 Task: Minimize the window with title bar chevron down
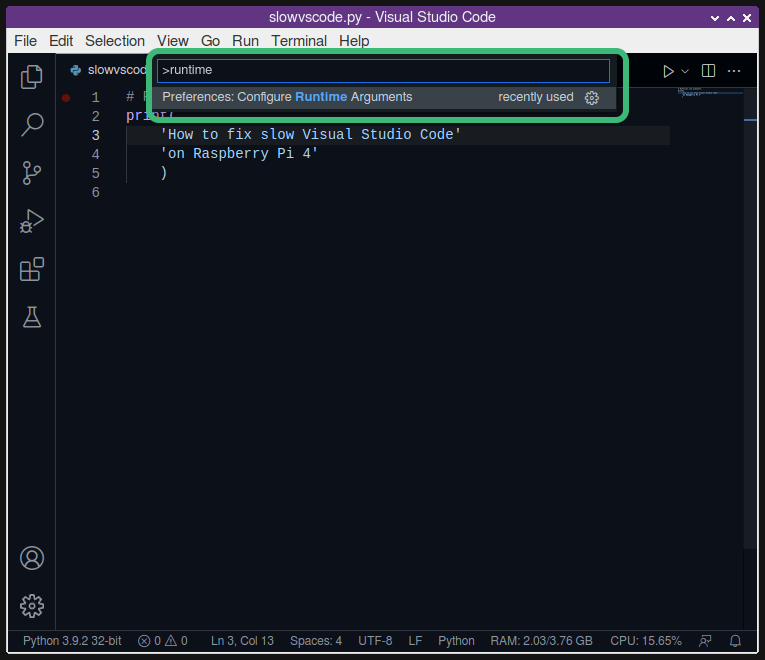(x=715, y=18)
